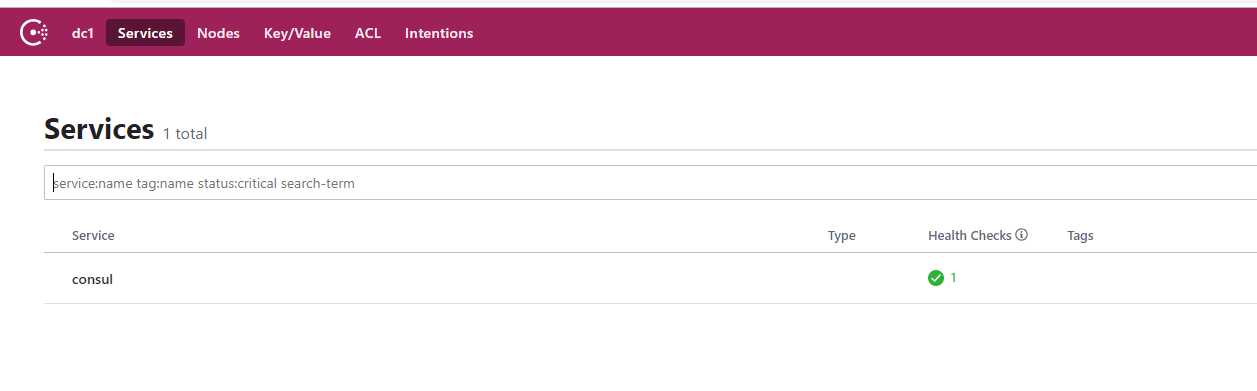1257x391 pixels.
Task: Click the Services page heading
Action: [x=99, y=129]
